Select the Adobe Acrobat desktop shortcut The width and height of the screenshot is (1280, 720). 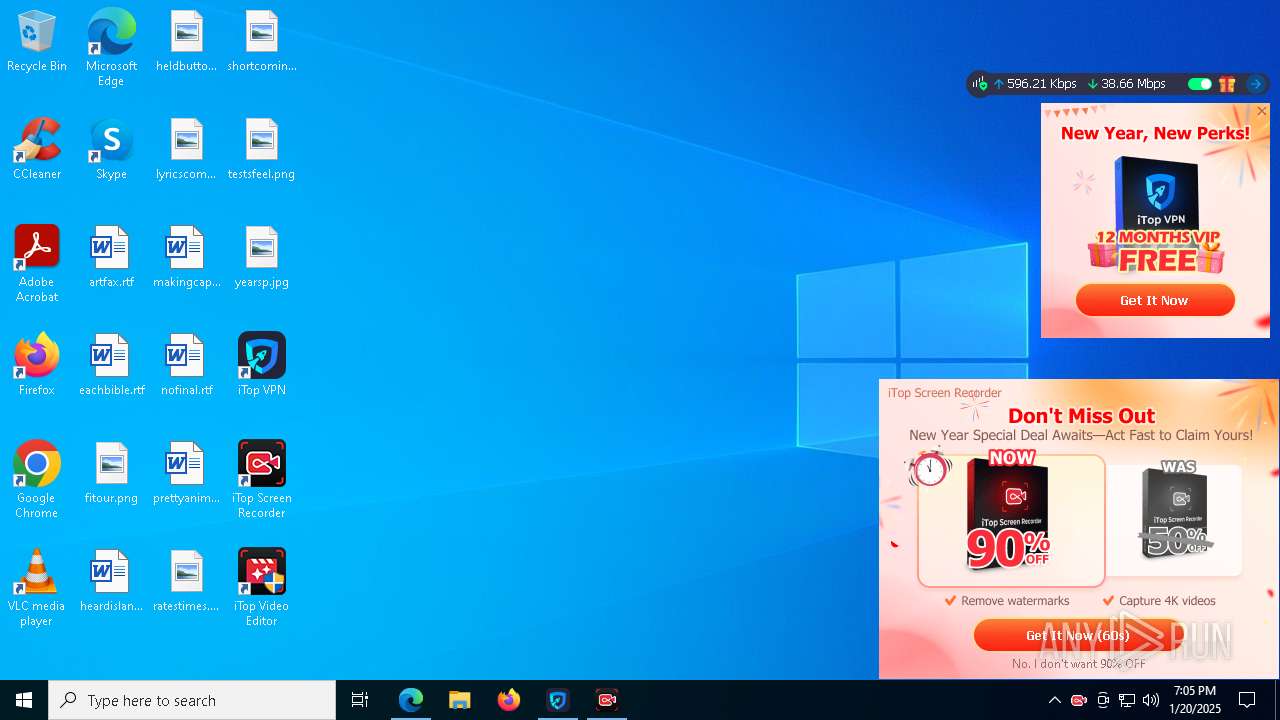(37, 264)
